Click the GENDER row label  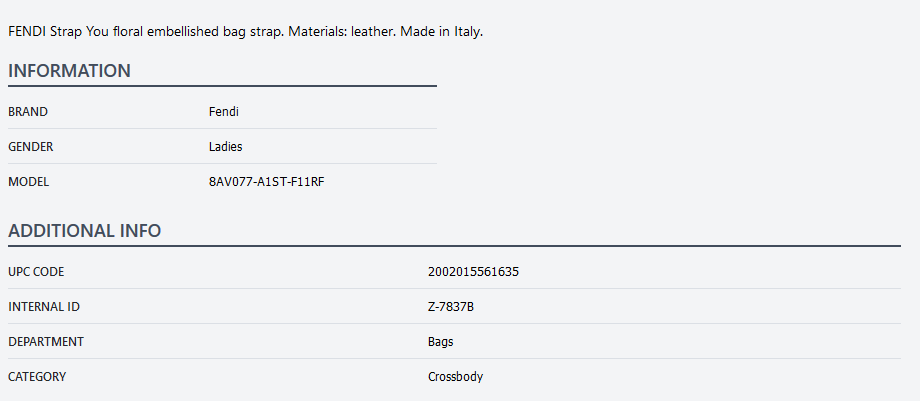pyautogui.click(x=31, y=147)
